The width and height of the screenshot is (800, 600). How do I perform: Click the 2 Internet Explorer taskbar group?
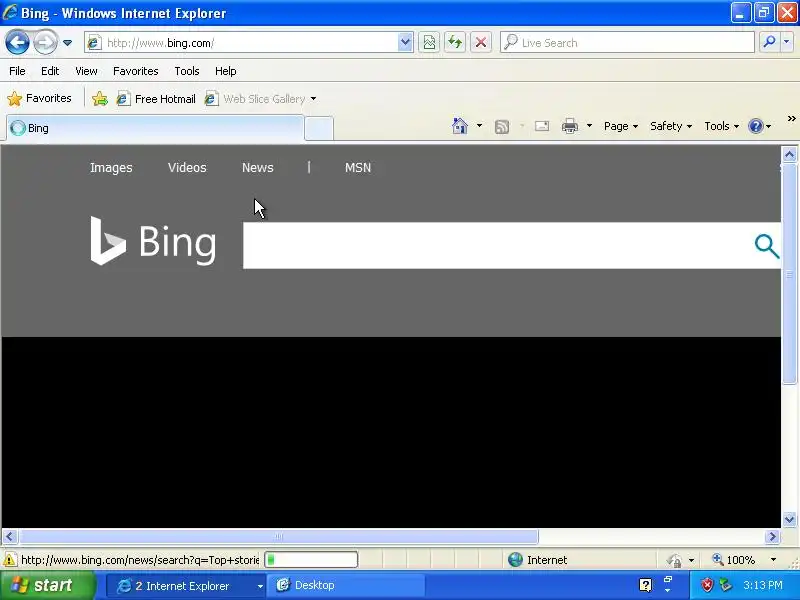click(x=186, y=586)
